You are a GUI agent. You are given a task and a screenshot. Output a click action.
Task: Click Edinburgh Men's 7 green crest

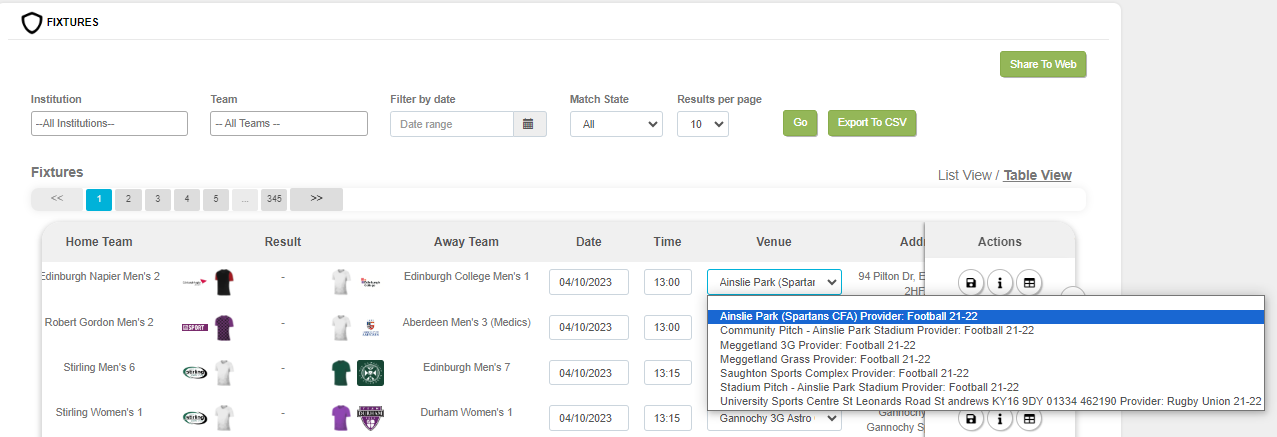point(371,373)
